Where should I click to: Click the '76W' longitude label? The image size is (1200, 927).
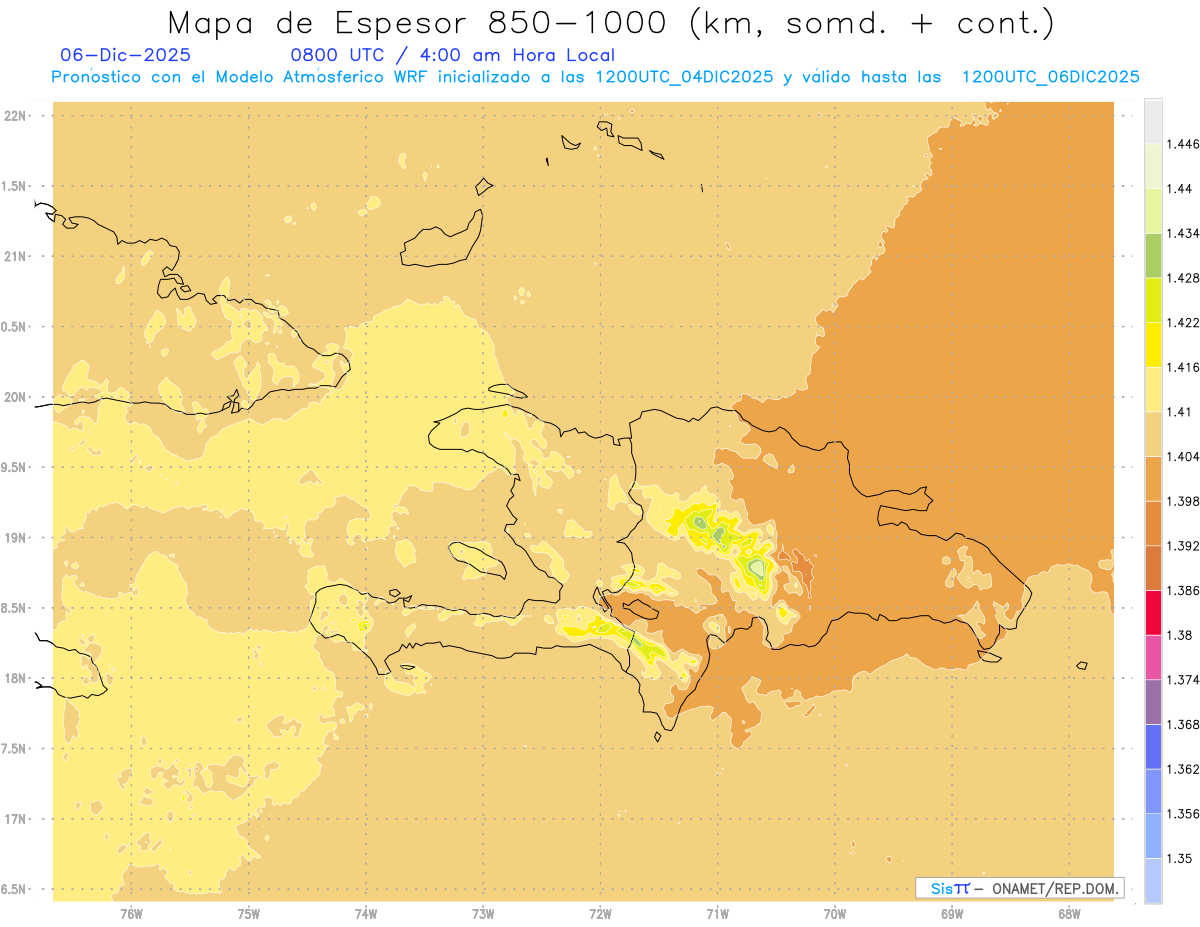pos(131,912)
